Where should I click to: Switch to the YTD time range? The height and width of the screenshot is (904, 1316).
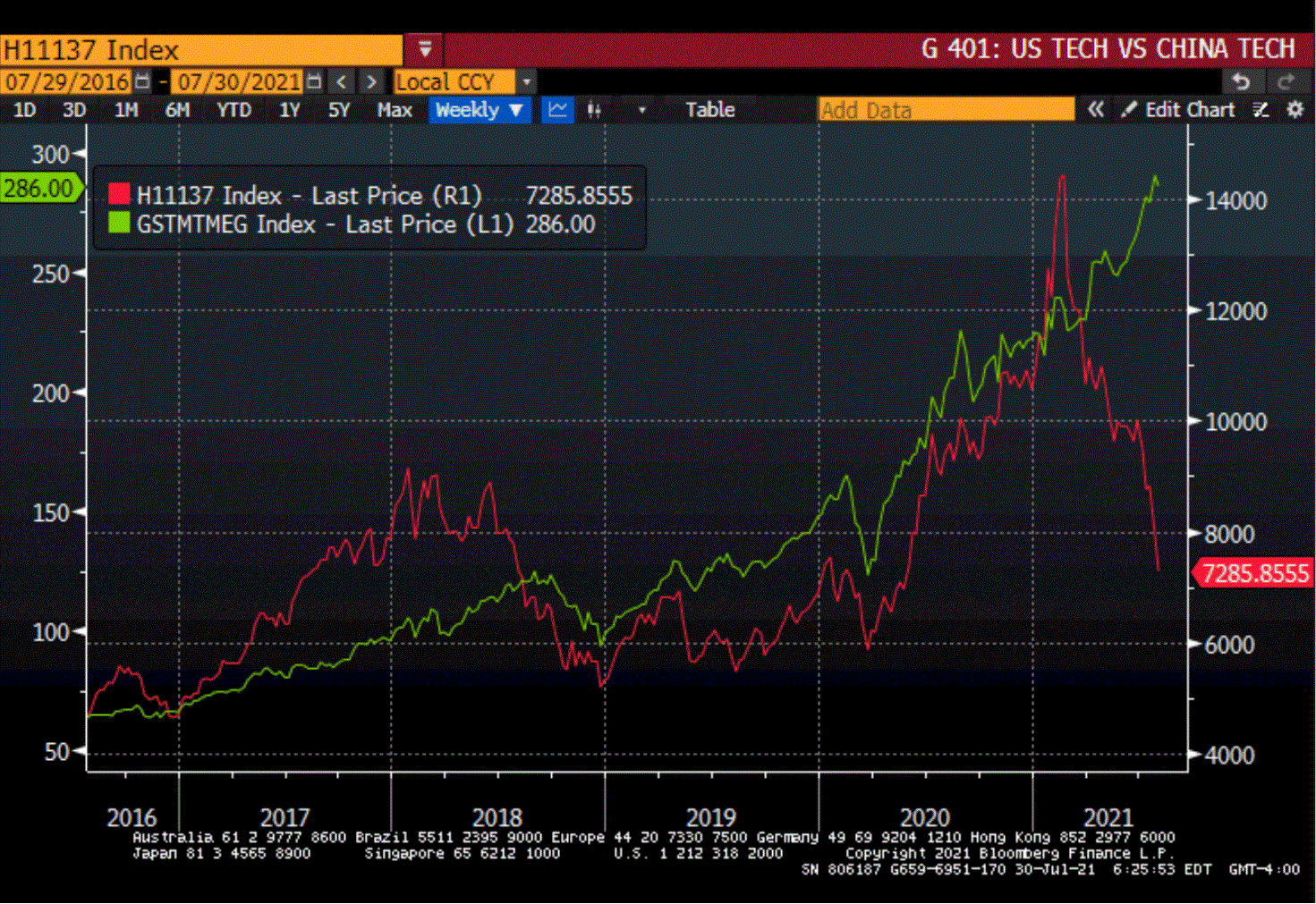tap(234, 110)
